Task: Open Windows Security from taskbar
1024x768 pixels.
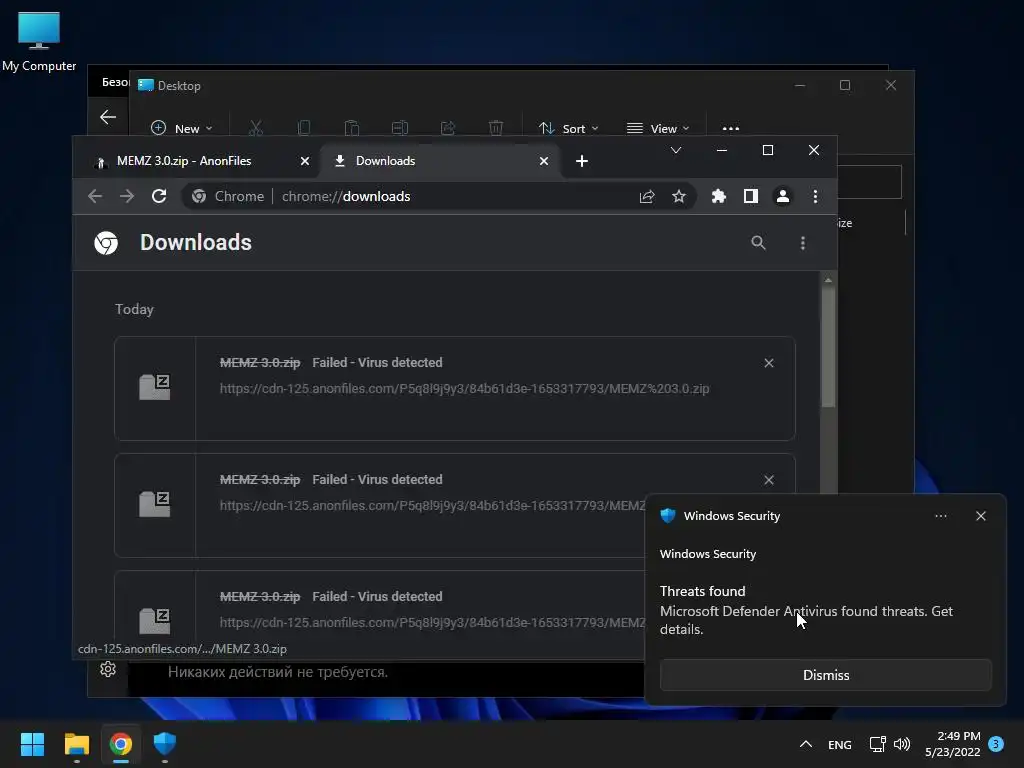Action: (165, 744)
